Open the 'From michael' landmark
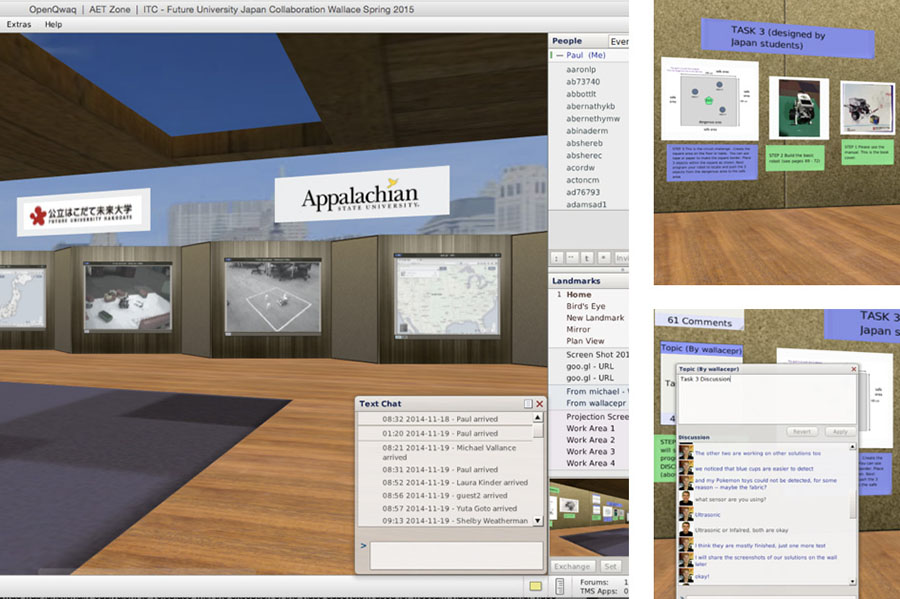 click(597, 391)
